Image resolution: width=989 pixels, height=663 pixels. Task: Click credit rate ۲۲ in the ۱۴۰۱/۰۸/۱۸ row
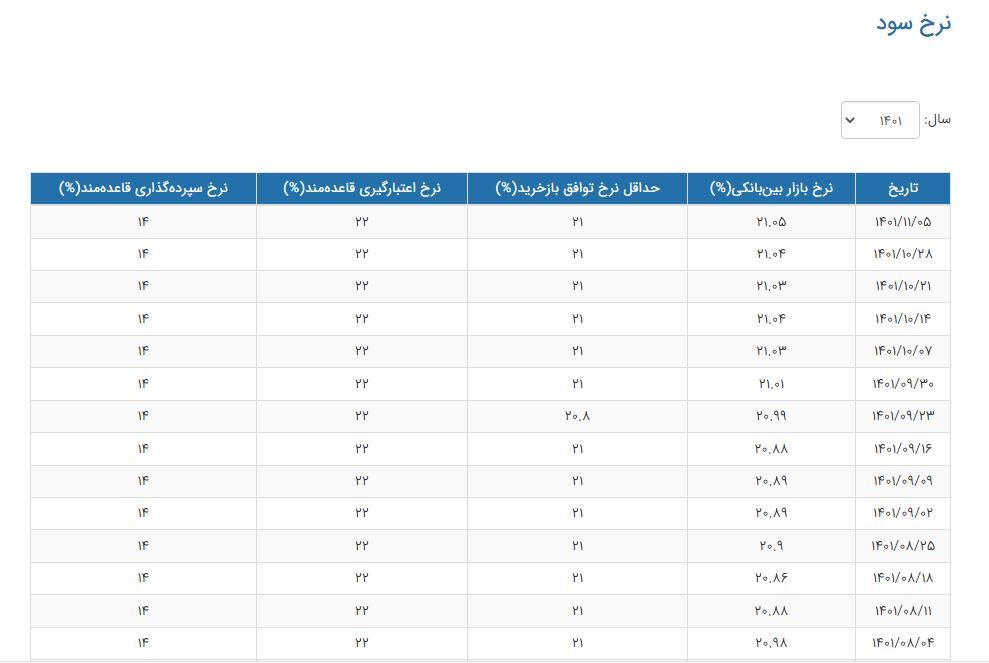tap(361, 578)
